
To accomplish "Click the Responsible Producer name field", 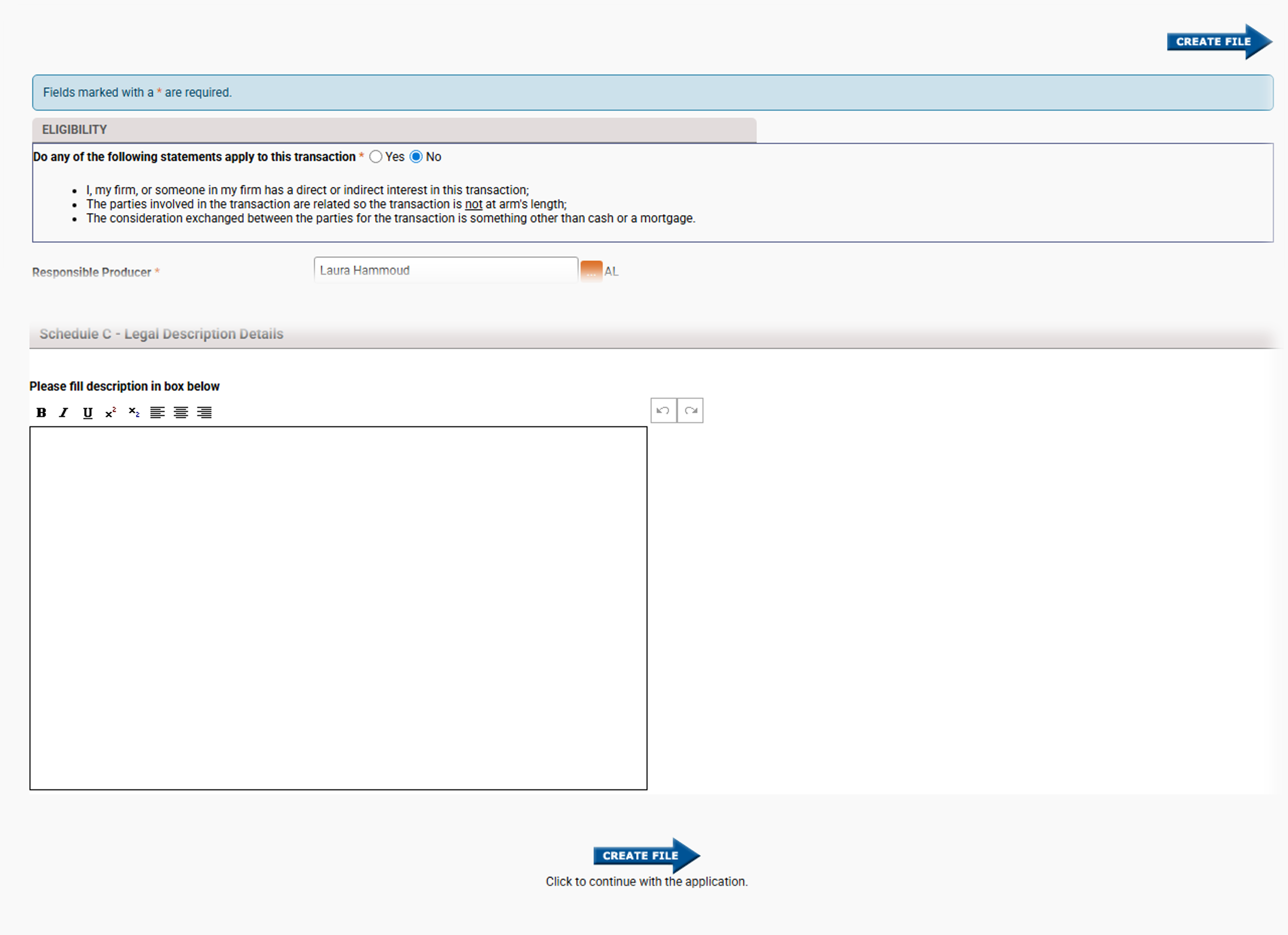I will coord(446,270).
